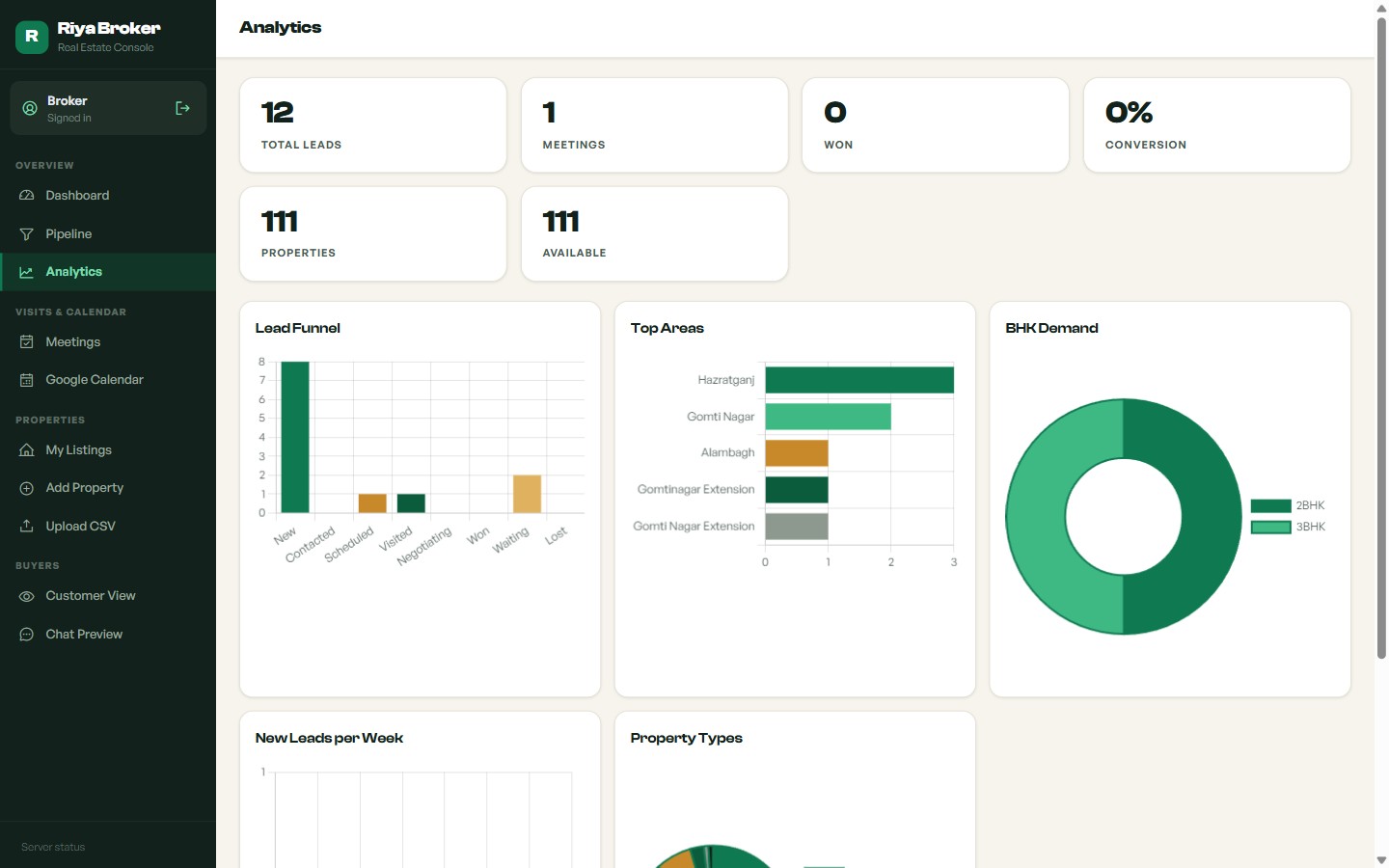Click the Top Areas chart title

pos(667,328)
